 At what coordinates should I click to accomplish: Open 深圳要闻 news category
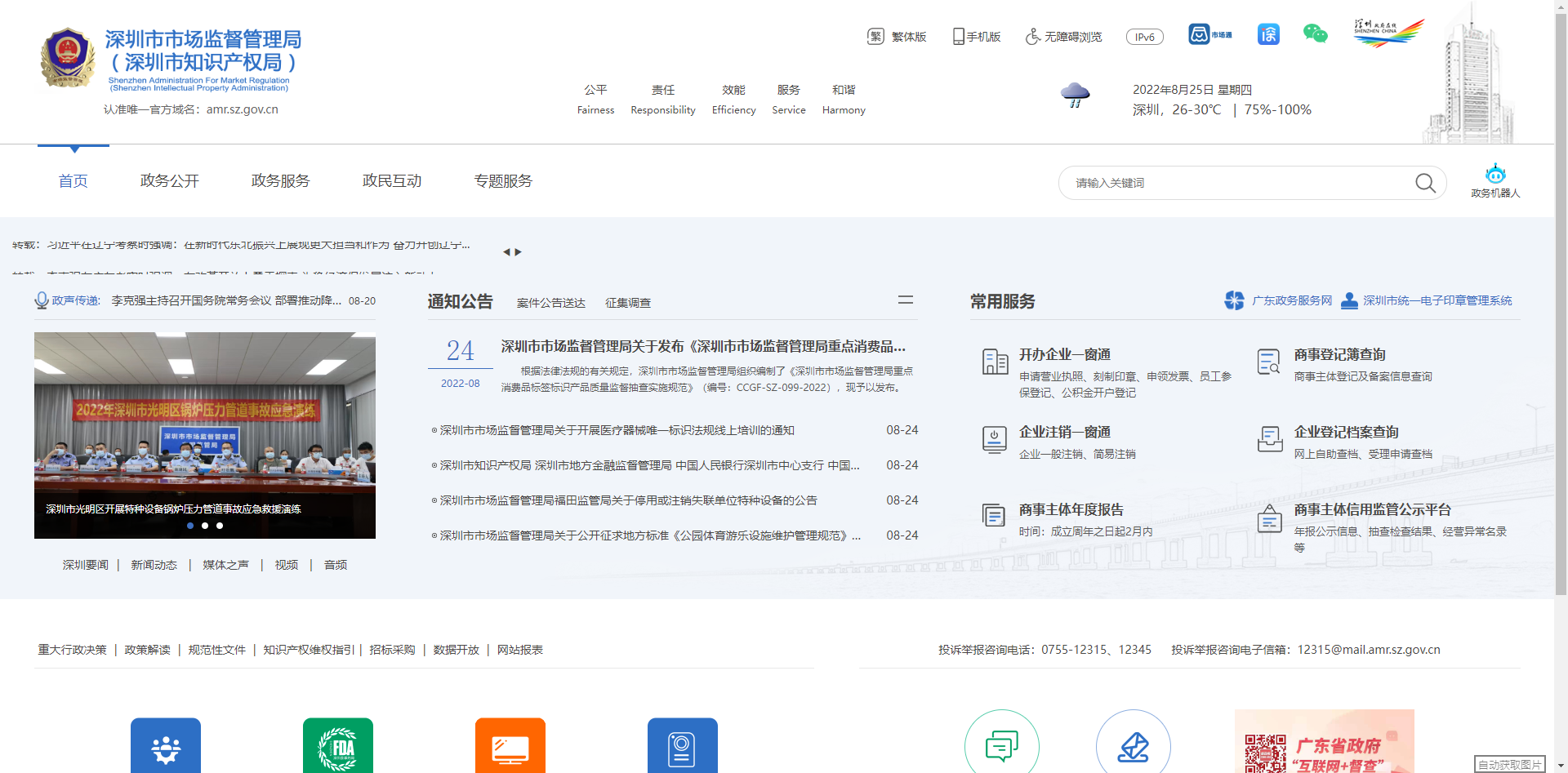tap(86, 565)
